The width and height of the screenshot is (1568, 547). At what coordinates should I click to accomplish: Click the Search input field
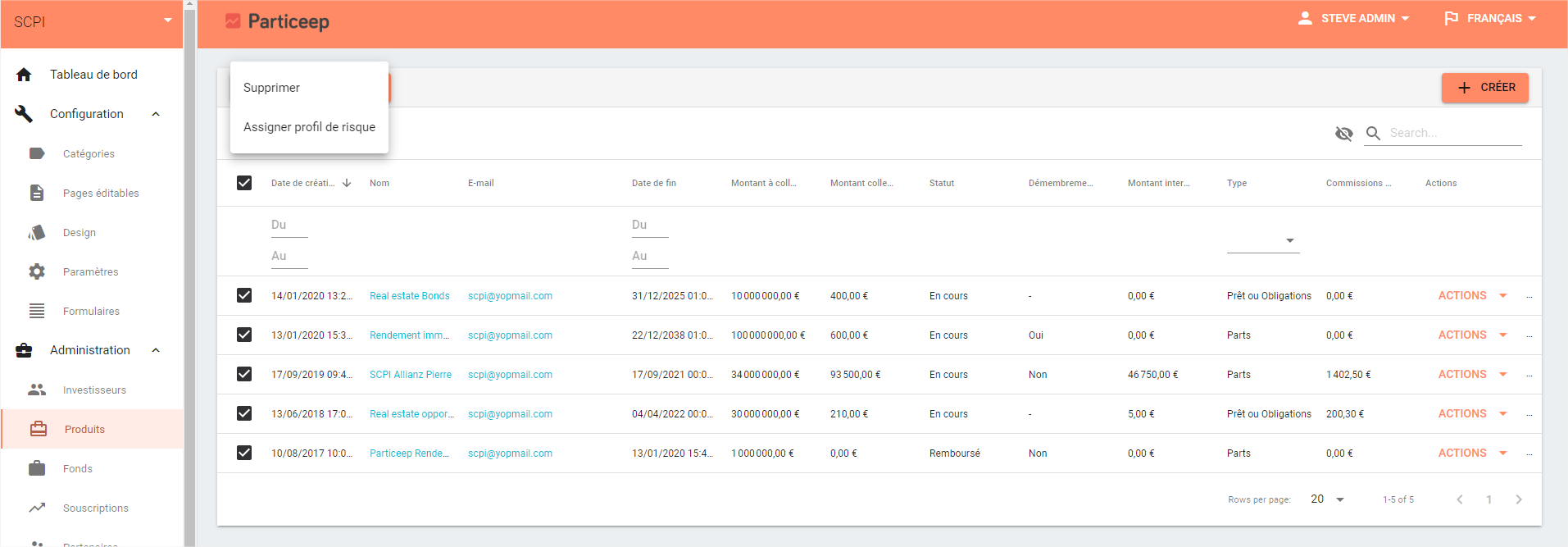coord(1455,133)
